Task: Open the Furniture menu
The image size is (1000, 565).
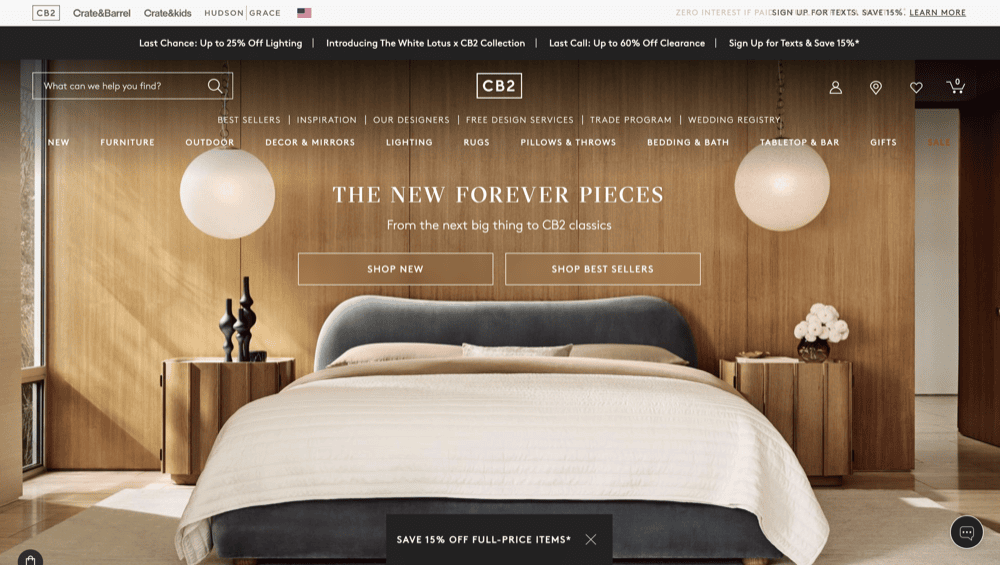Action: pos(128,142)
